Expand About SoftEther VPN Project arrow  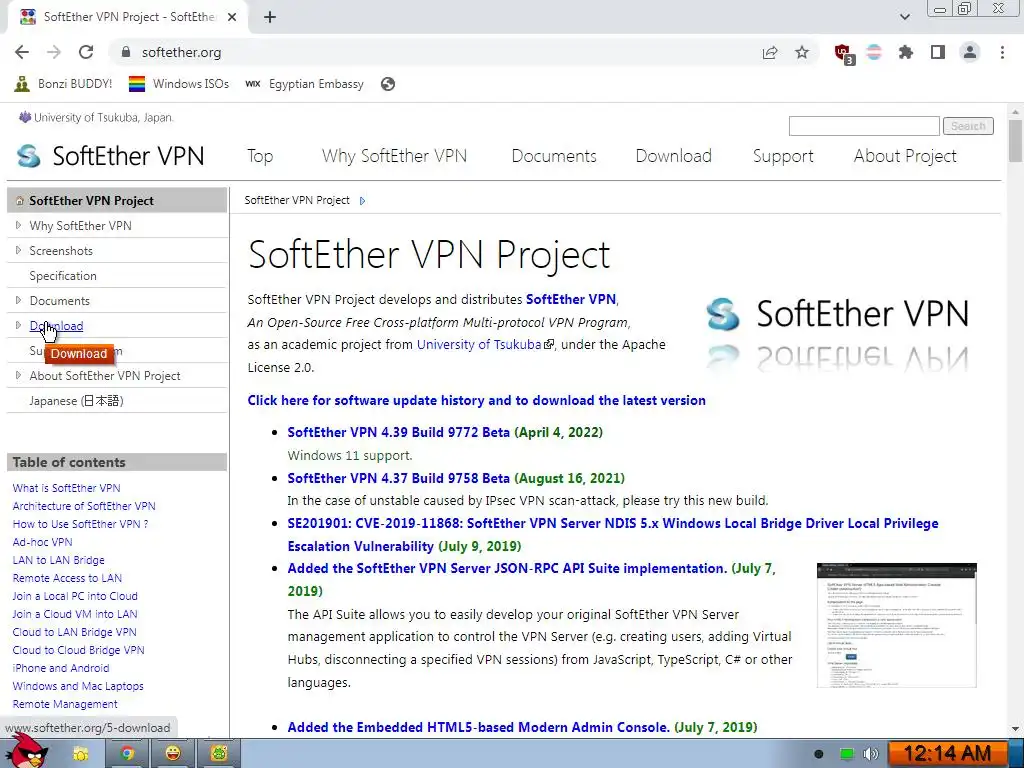coord(18,376)
